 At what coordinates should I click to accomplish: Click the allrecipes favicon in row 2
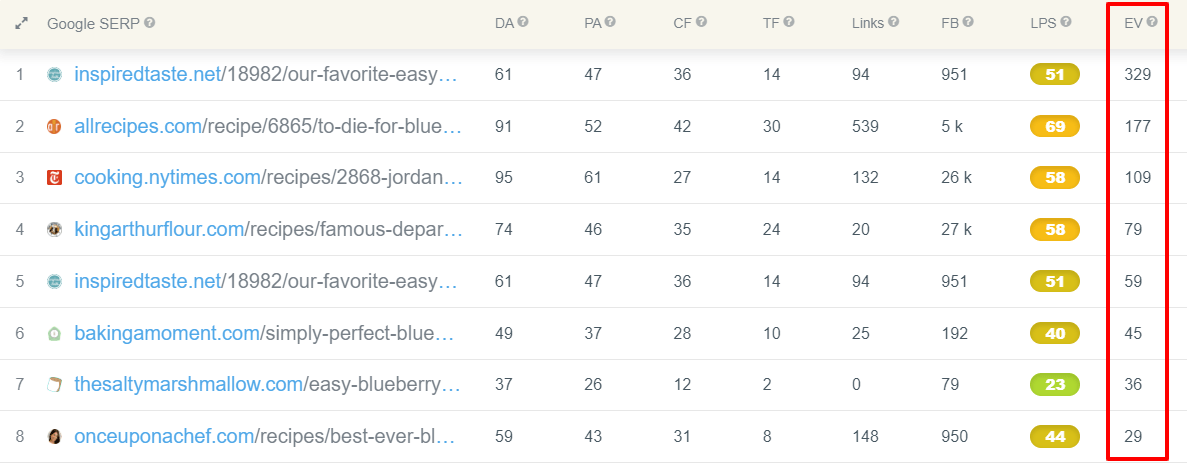point(54,126)
